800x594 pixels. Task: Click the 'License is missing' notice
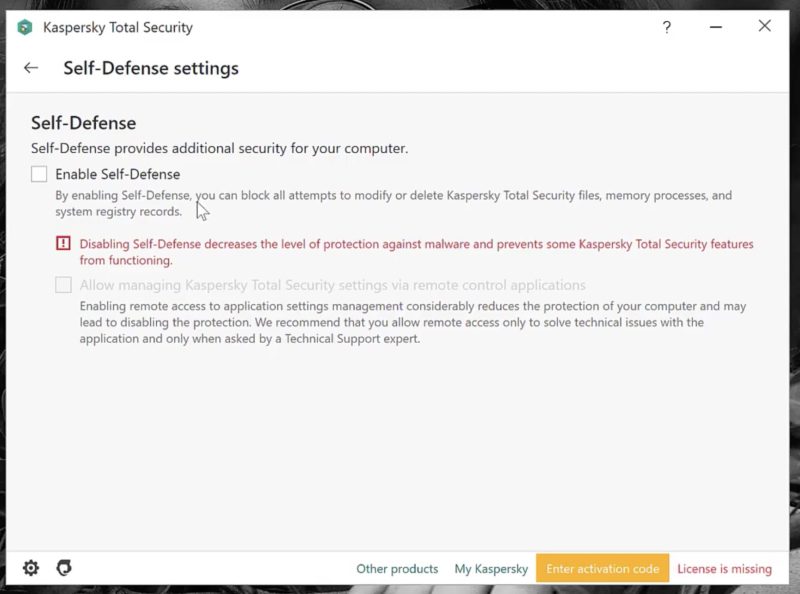(x=724, y=568)
